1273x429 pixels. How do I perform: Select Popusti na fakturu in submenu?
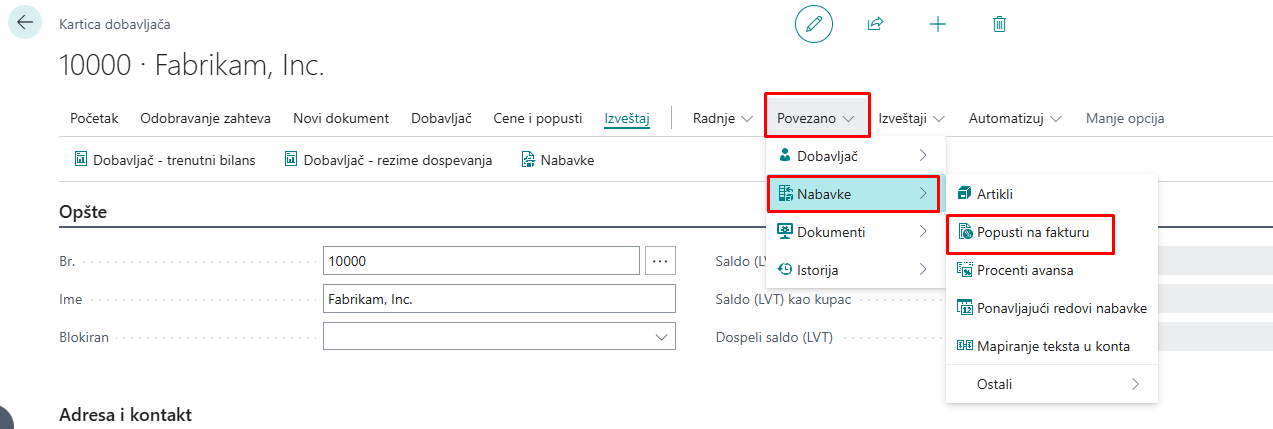[x=1031, y=232]
